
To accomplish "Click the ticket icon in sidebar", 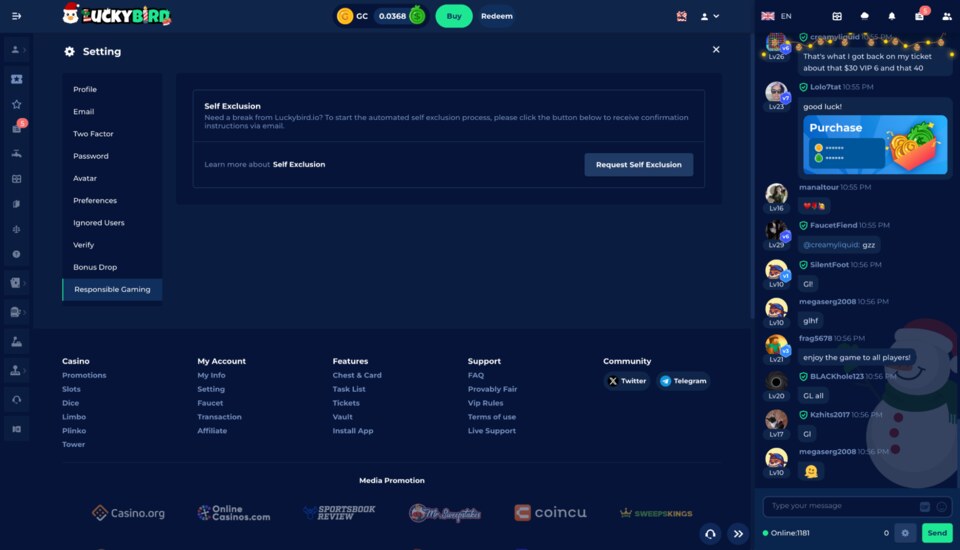I will [17, 79].
